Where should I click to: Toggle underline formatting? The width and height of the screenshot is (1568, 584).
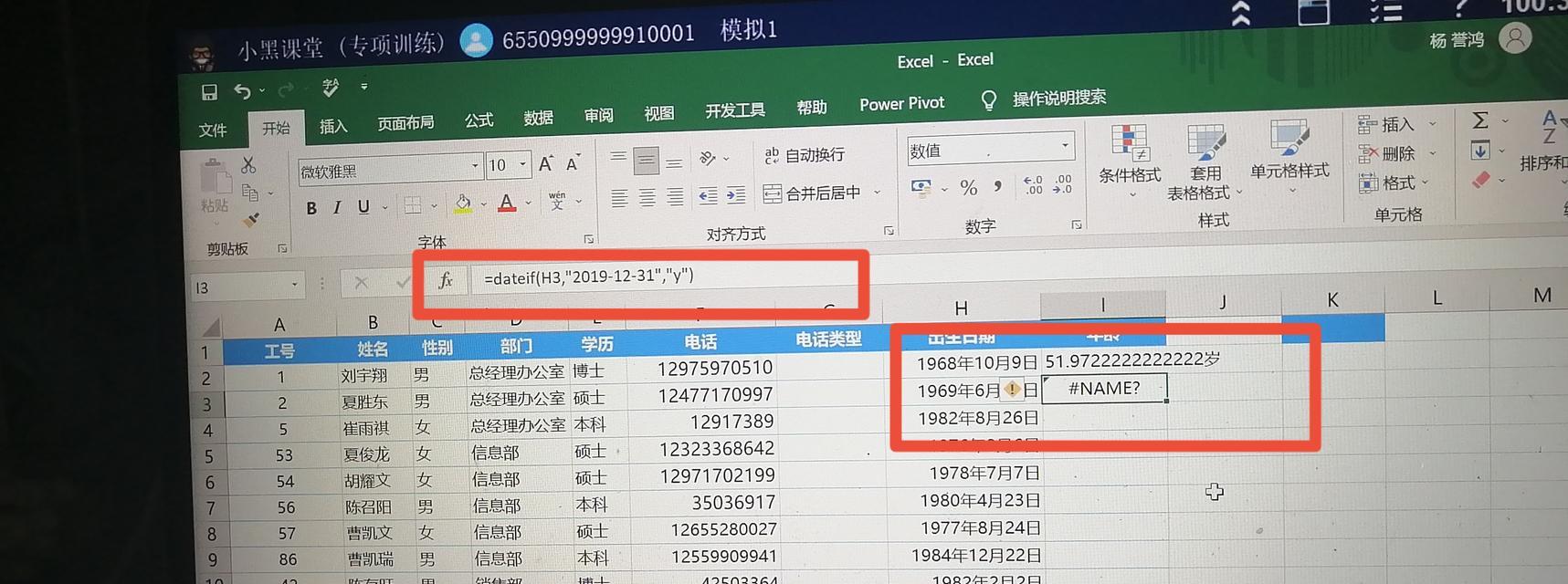pyautogui.click(x=363, y=206)
